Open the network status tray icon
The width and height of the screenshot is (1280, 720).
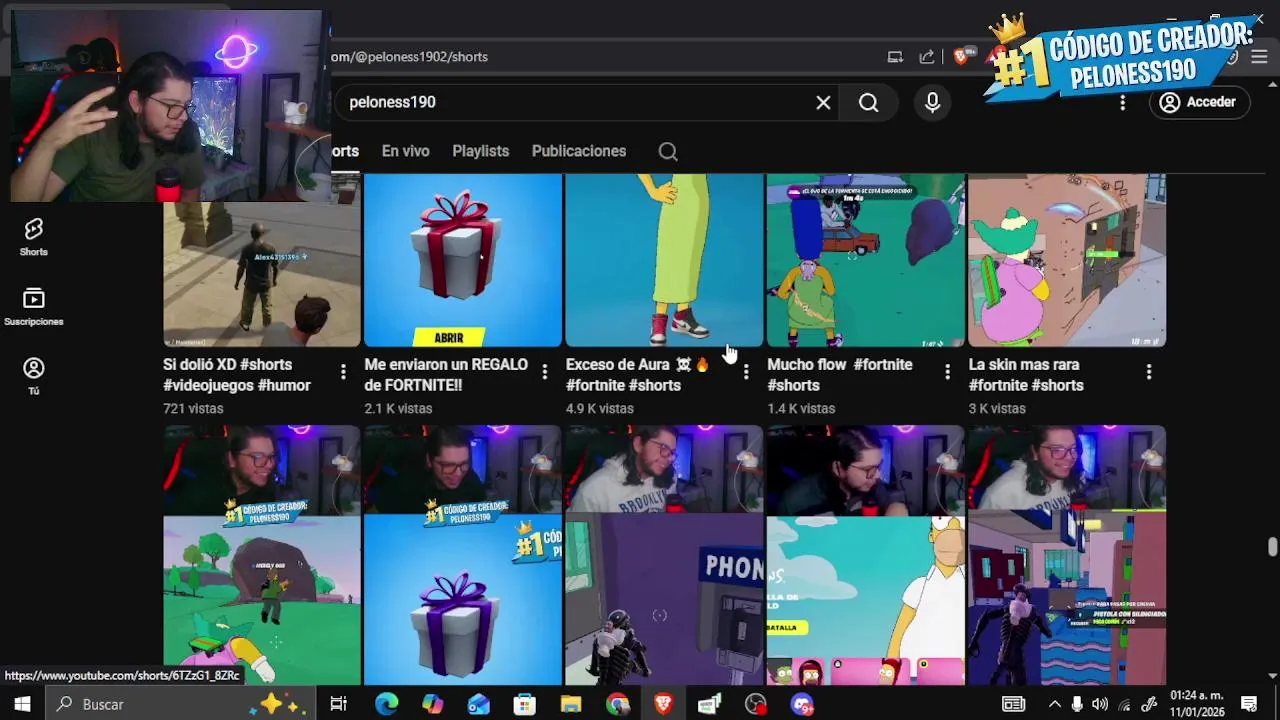[x=1124, y=704]
